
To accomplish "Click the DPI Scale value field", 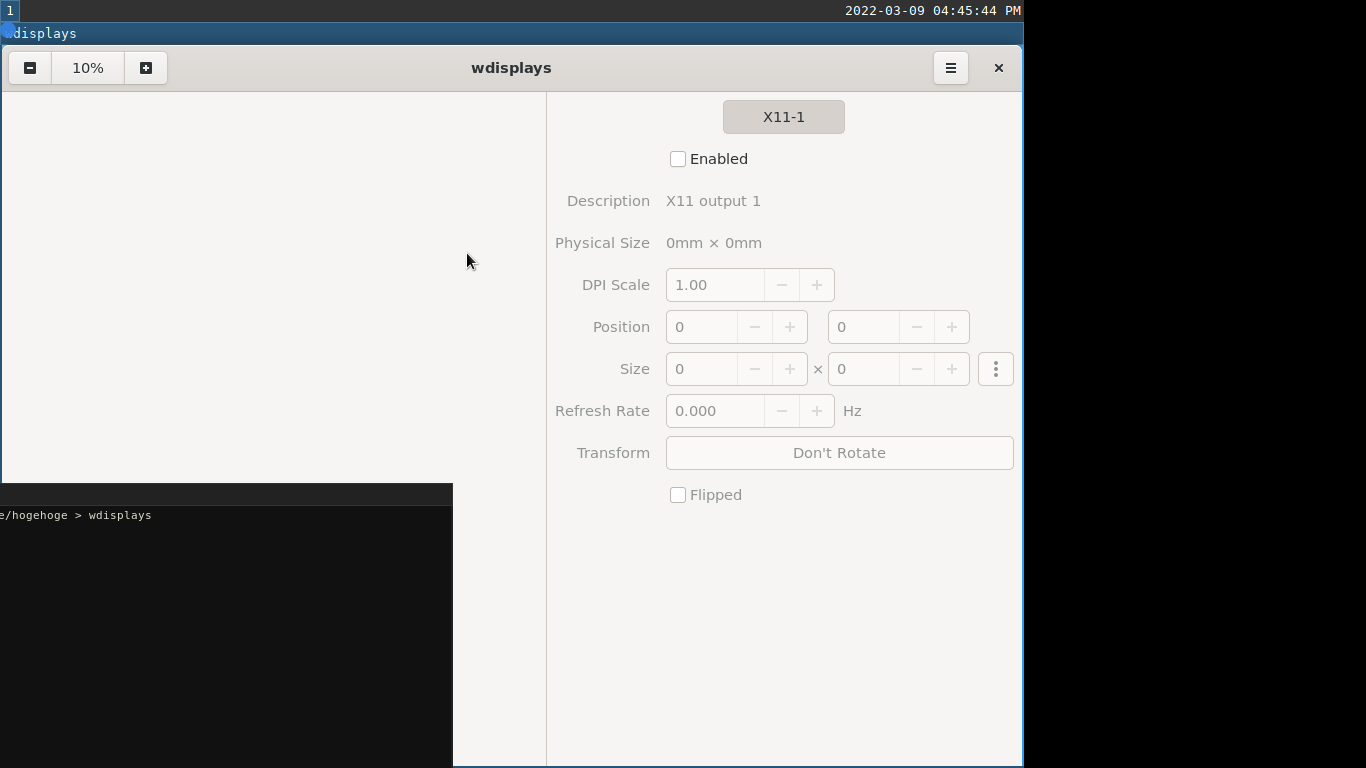I will 715,285.
